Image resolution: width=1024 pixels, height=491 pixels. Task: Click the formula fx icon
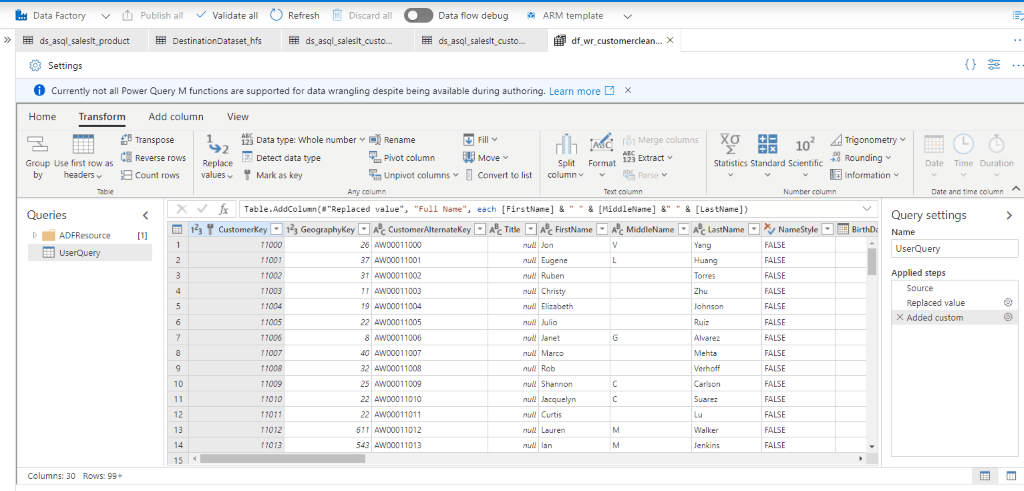click(223, 209)
